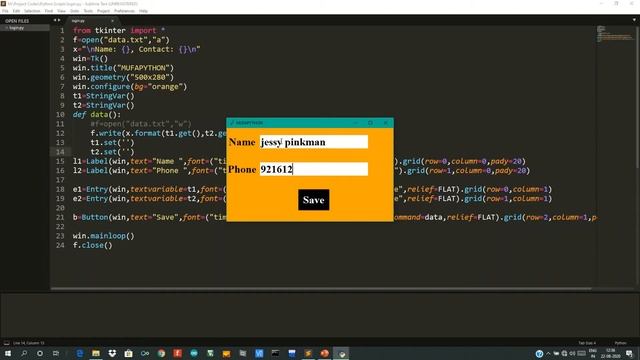
Task: Launch Microsoft Edge from the taskbar
Action: pos(80,353)
